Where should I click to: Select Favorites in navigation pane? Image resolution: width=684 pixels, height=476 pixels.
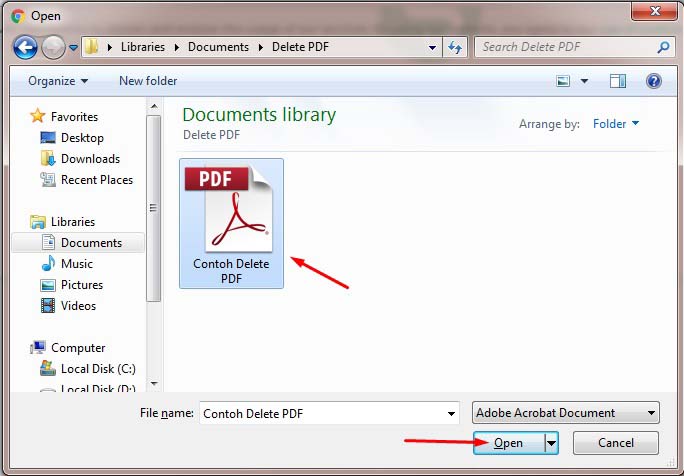tap(74, 116)
